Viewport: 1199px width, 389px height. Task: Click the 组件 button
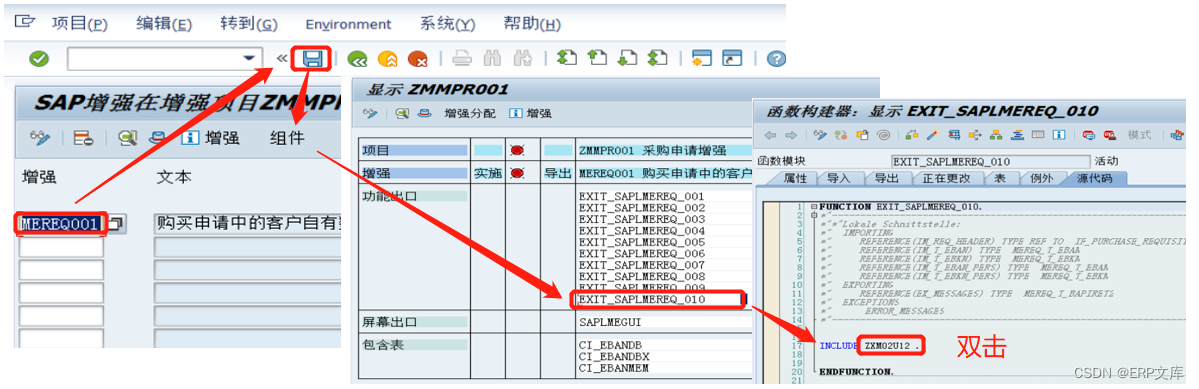coord(287,138)
